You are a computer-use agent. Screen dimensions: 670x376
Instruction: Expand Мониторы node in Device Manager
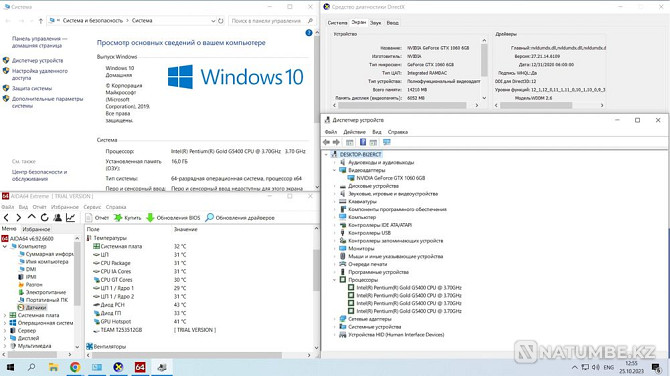pos(335,249)
